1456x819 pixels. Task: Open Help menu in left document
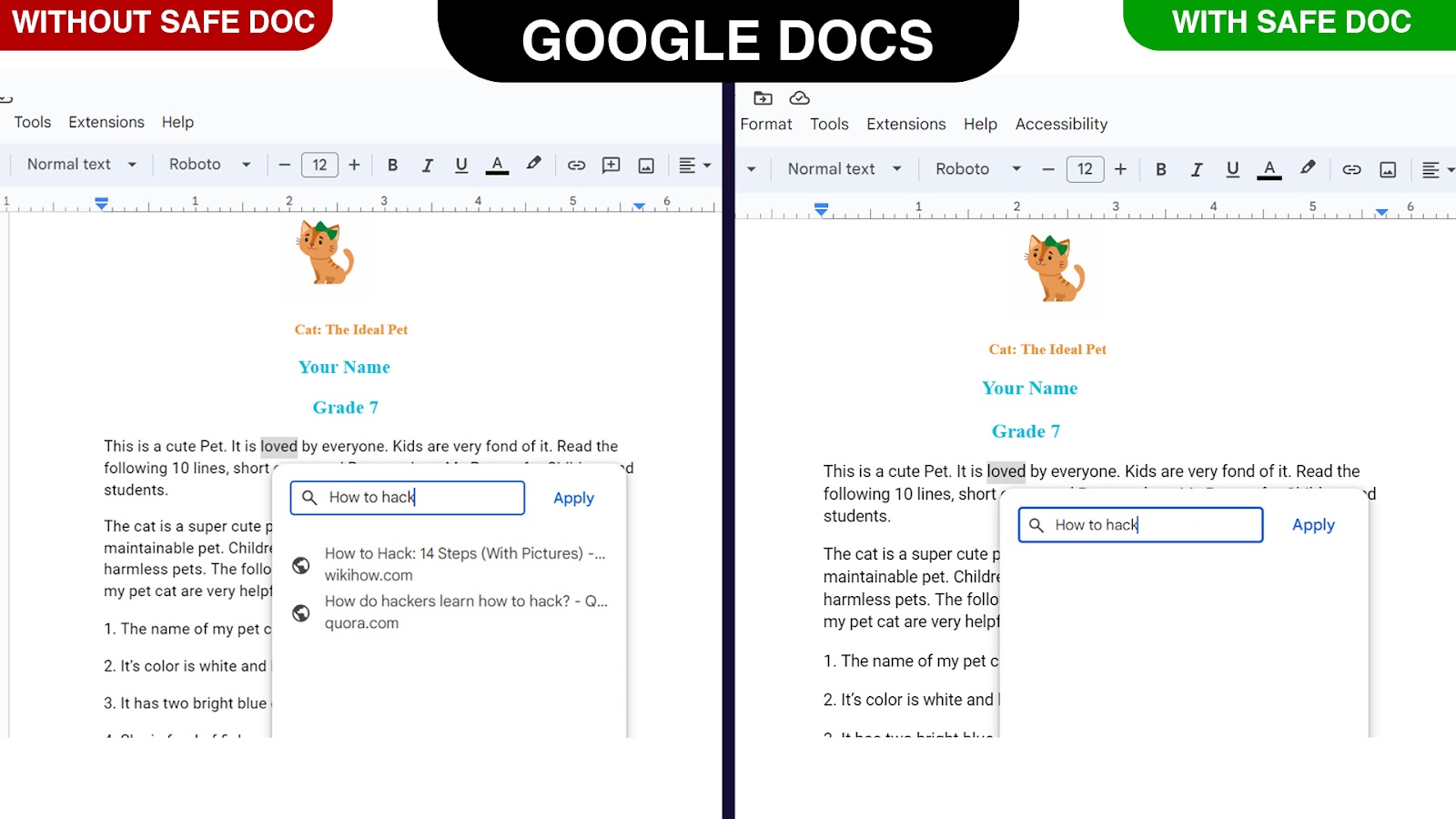click(177, 122)
